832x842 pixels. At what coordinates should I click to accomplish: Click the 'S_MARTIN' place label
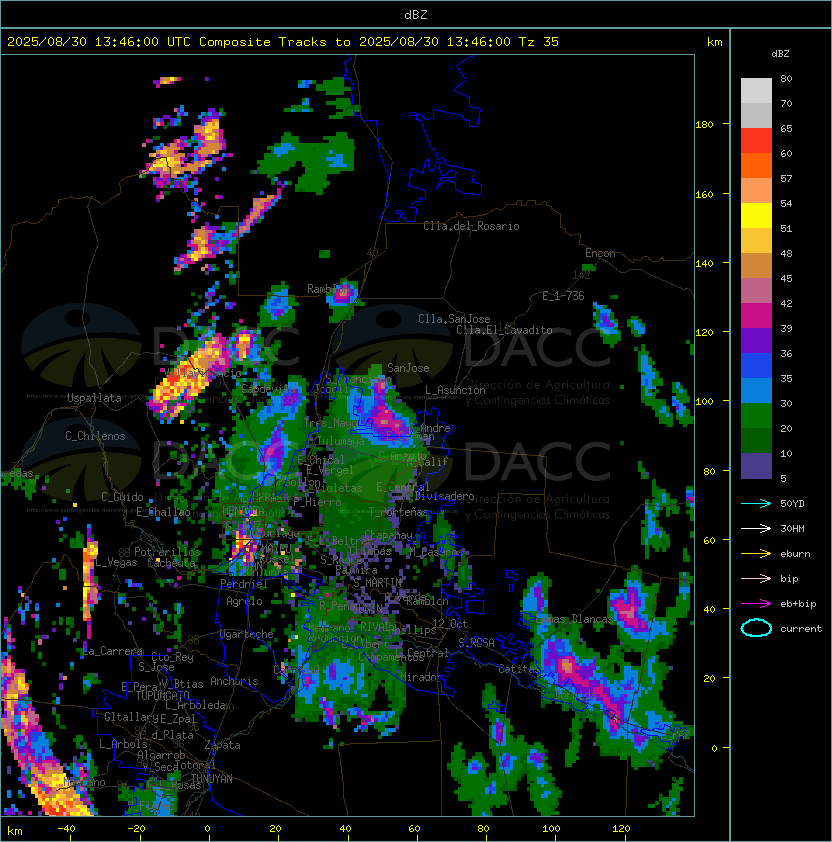(378, 582)
